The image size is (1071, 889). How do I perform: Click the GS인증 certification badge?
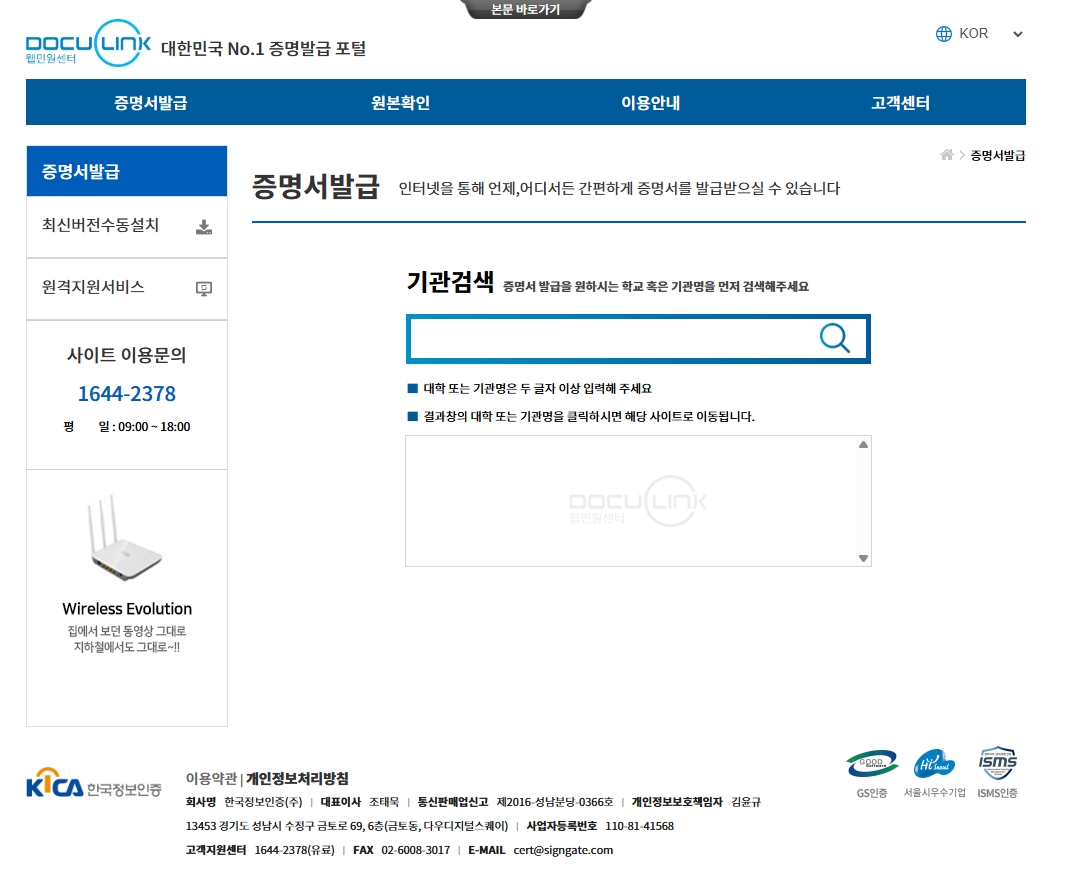coord(870,765)
